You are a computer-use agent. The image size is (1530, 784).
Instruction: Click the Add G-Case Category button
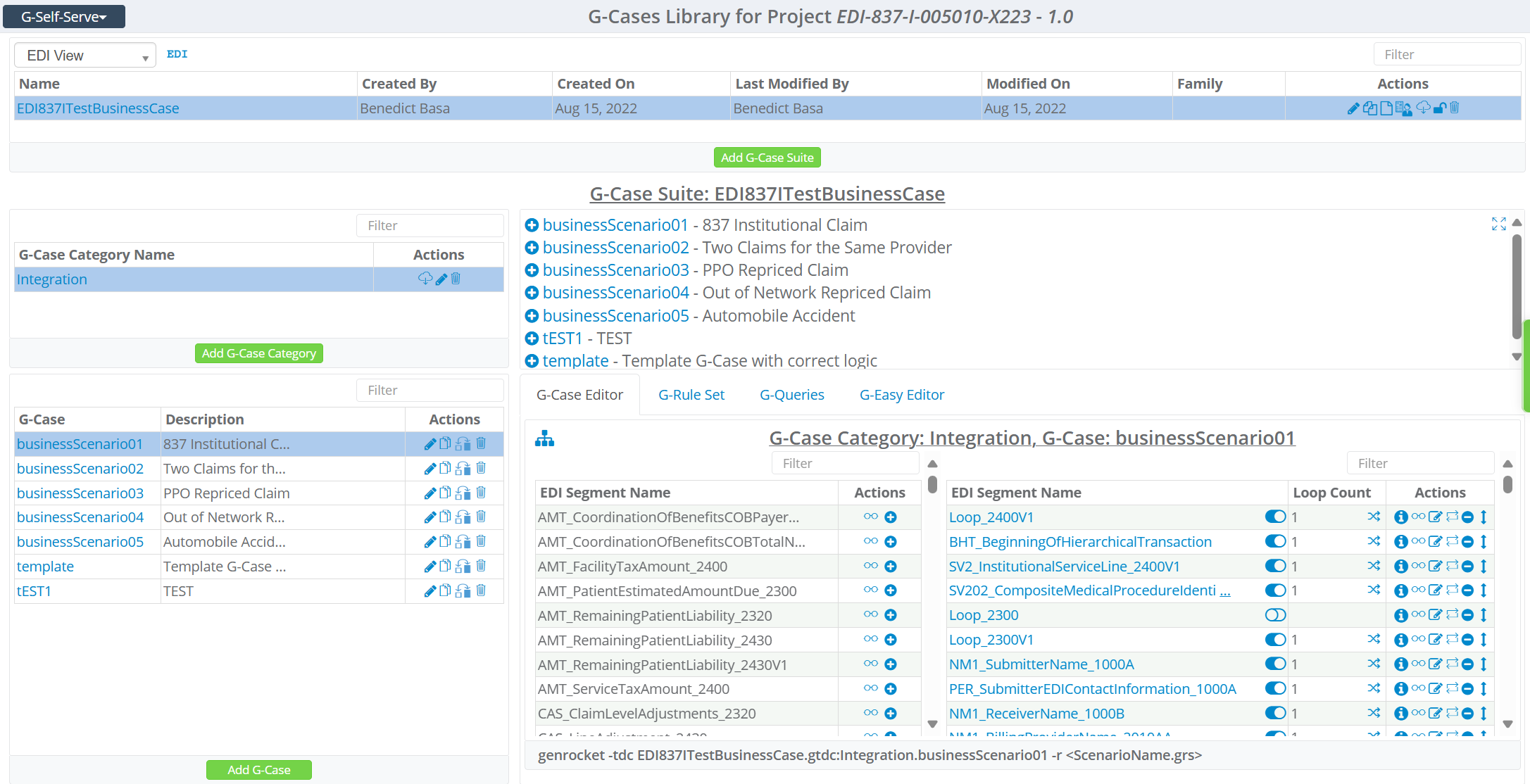point(258,353)
